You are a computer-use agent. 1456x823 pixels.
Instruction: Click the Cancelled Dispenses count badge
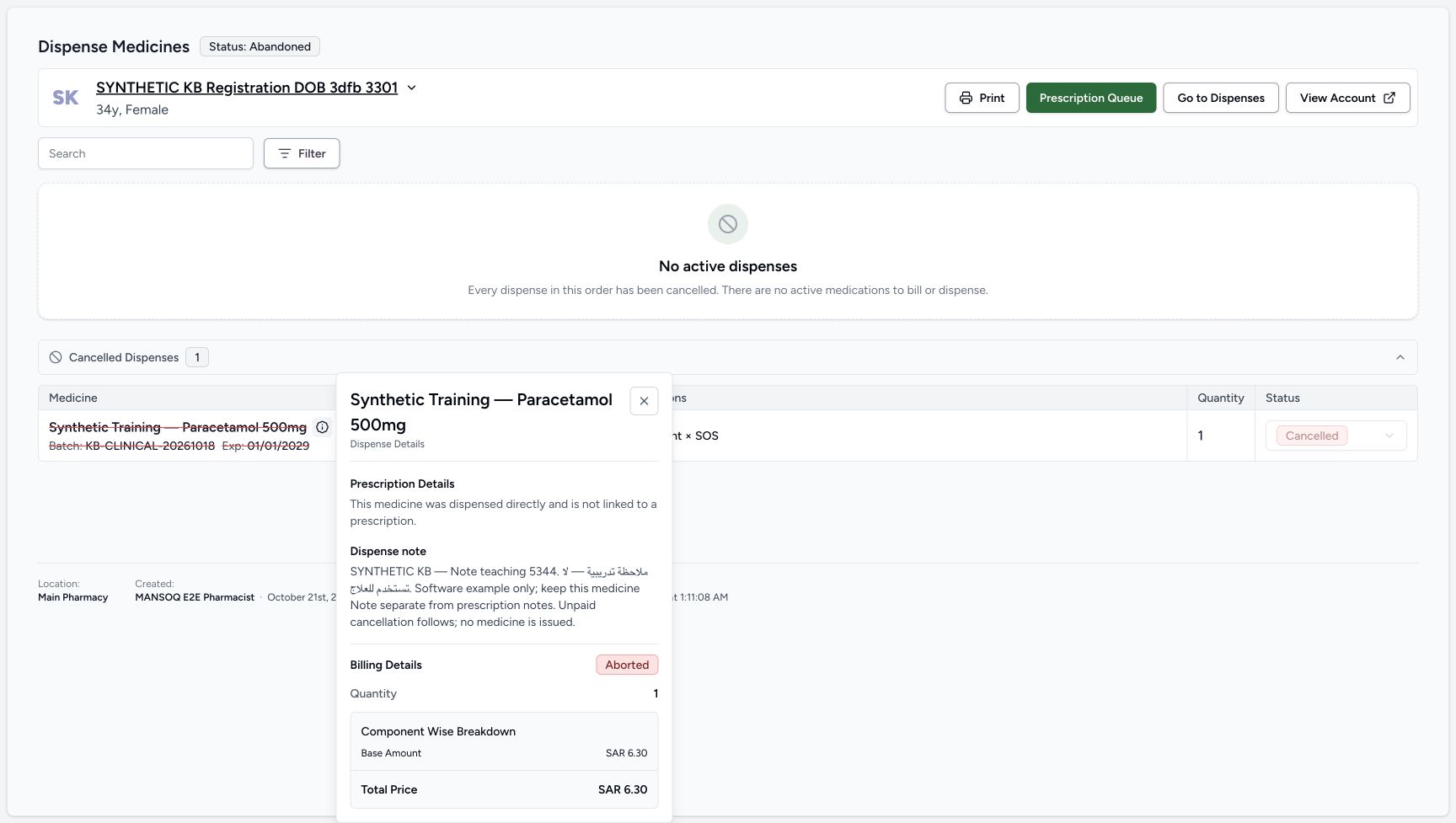click(197, 357)
